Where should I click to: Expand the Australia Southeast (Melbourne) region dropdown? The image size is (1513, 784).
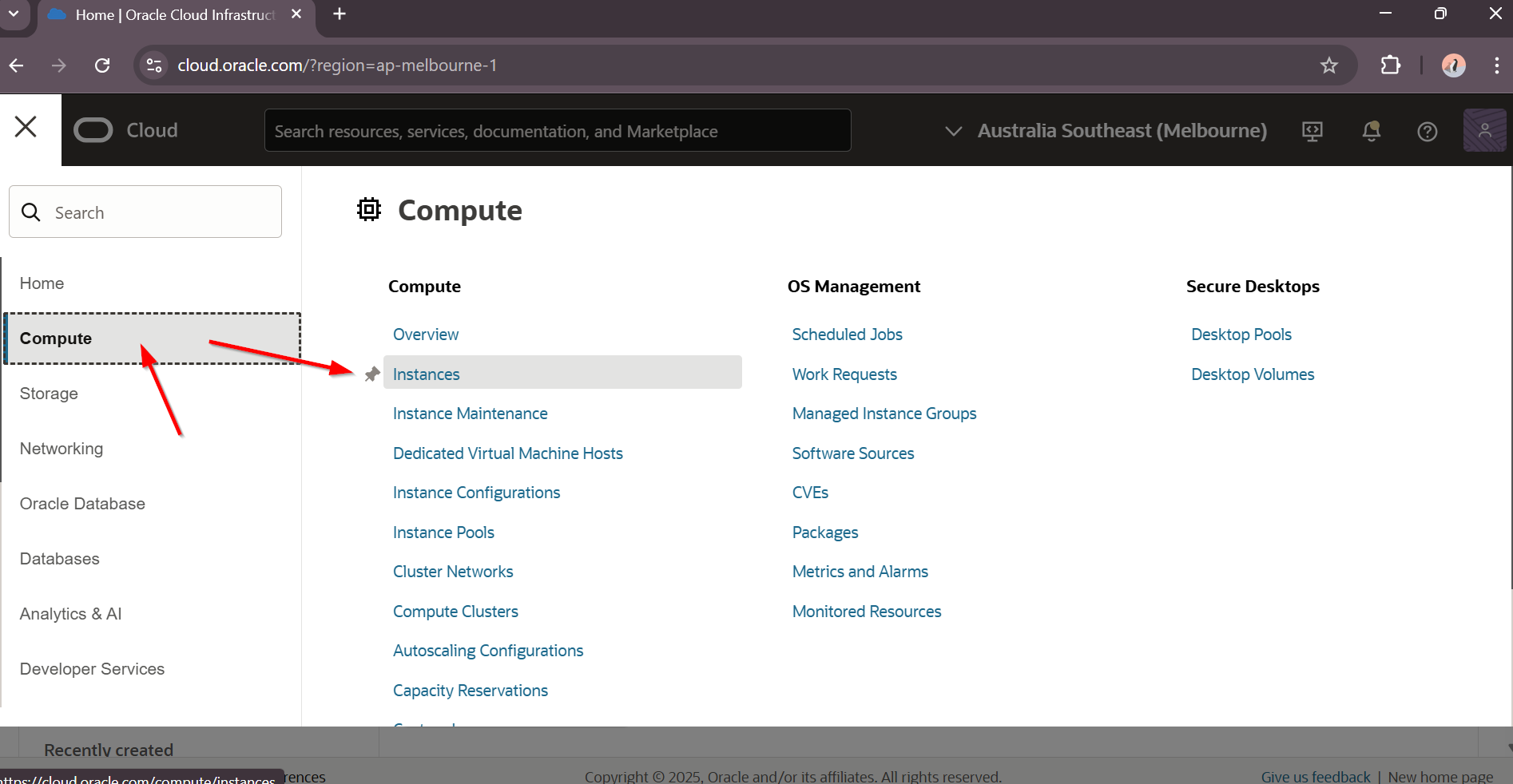1106,131
